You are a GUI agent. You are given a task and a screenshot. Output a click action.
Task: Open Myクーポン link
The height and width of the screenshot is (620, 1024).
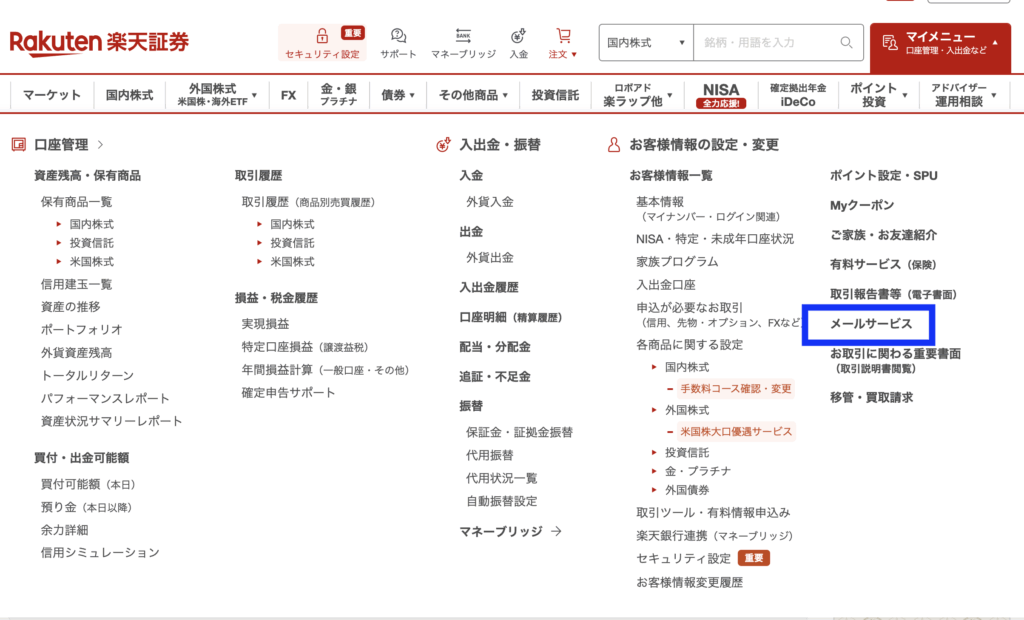(x=862, y=205)
